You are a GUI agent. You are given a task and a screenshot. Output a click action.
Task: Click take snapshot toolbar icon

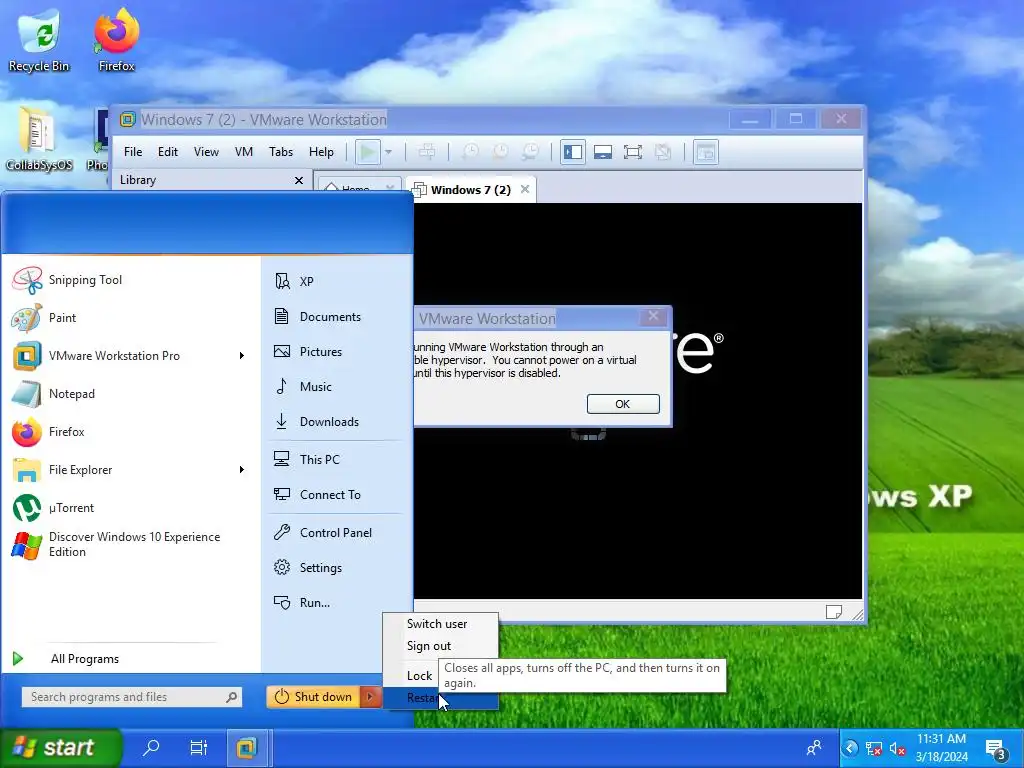tap(470, 152)
